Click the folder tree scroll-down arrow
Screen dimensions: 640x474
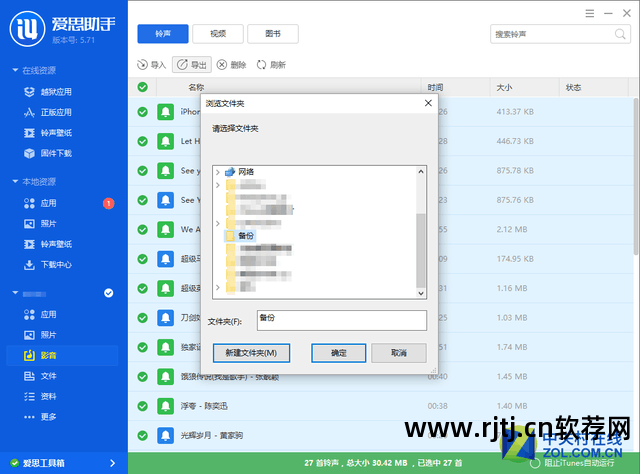point(421,293)
